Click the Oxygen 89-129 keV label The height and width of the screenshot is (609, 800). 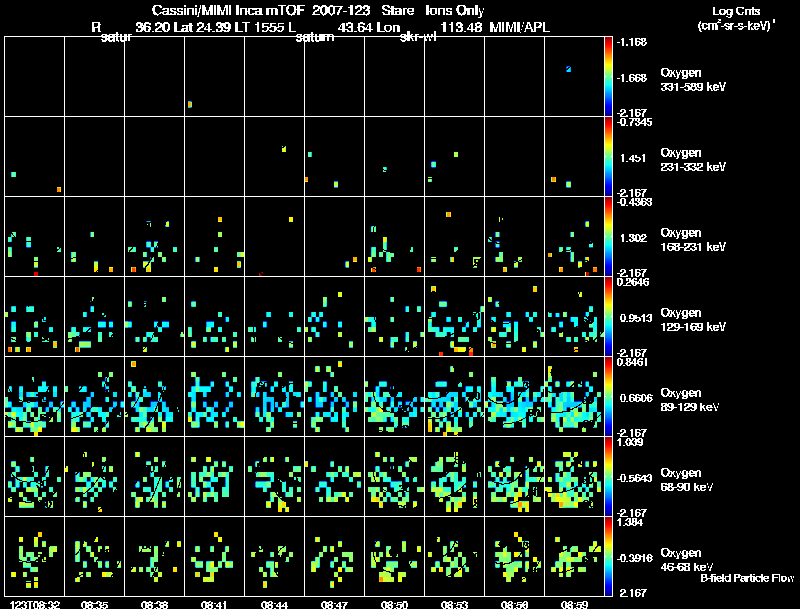pyautogui.click(x=690, y=400)
